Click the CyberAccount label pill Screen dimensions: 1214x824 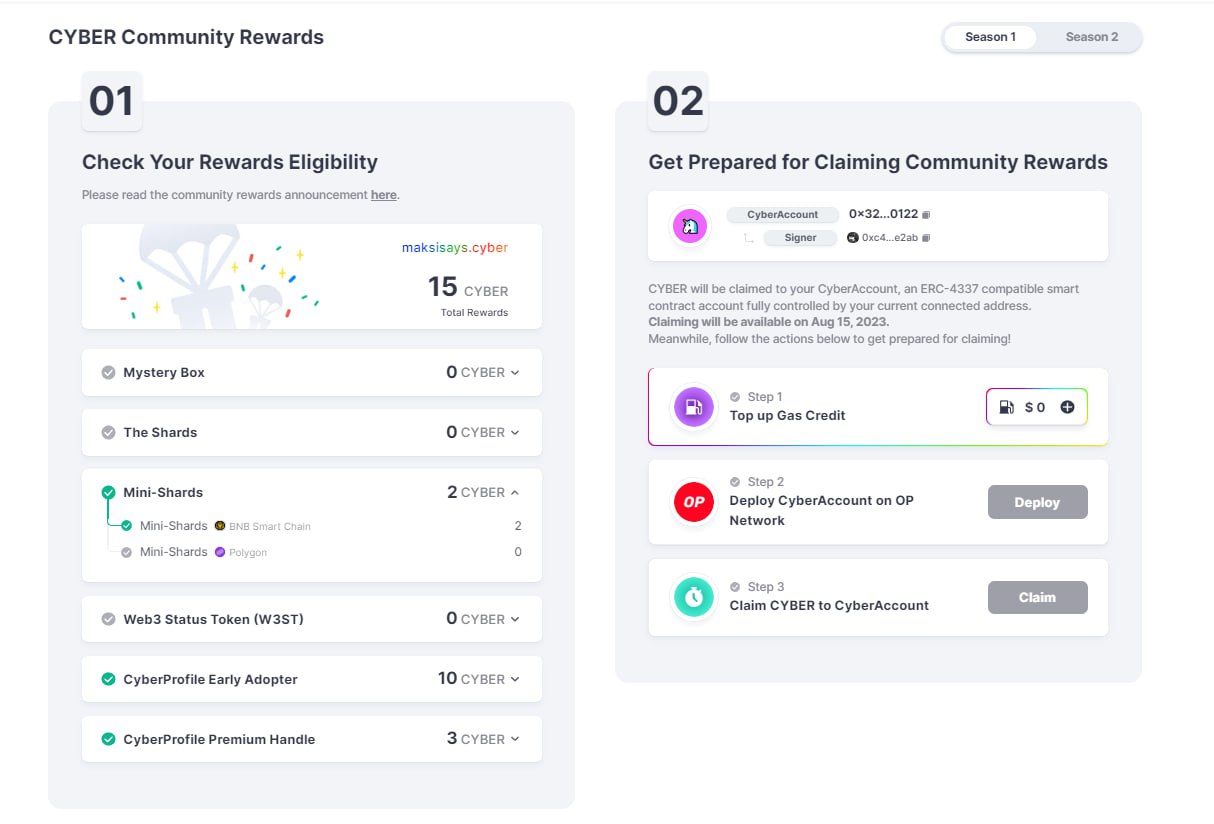782,215
